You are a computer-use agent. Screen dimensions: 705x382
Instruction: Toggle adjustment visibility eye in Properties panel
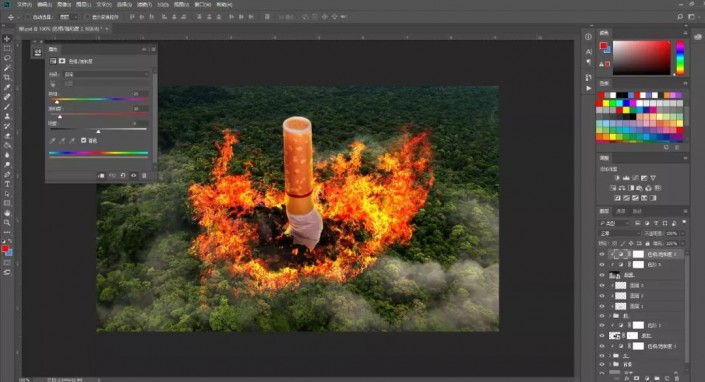click(x=134, y=176)
